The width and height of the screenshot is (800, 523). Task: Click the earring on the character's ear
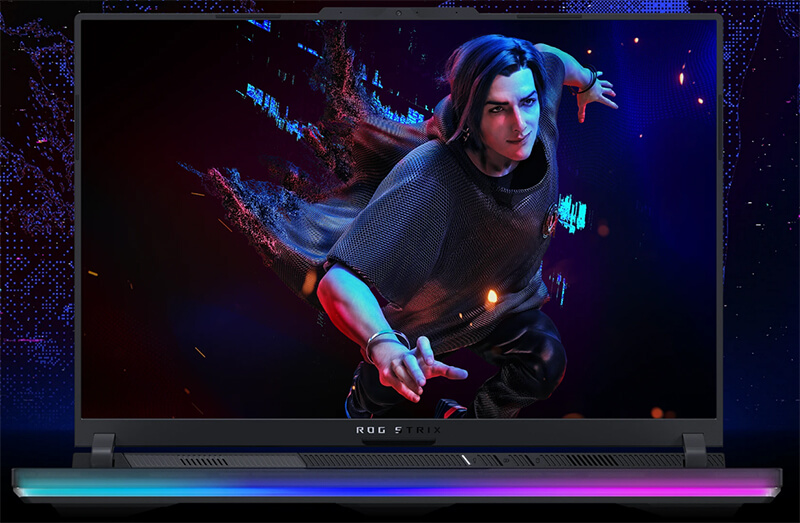pos(467,135)
